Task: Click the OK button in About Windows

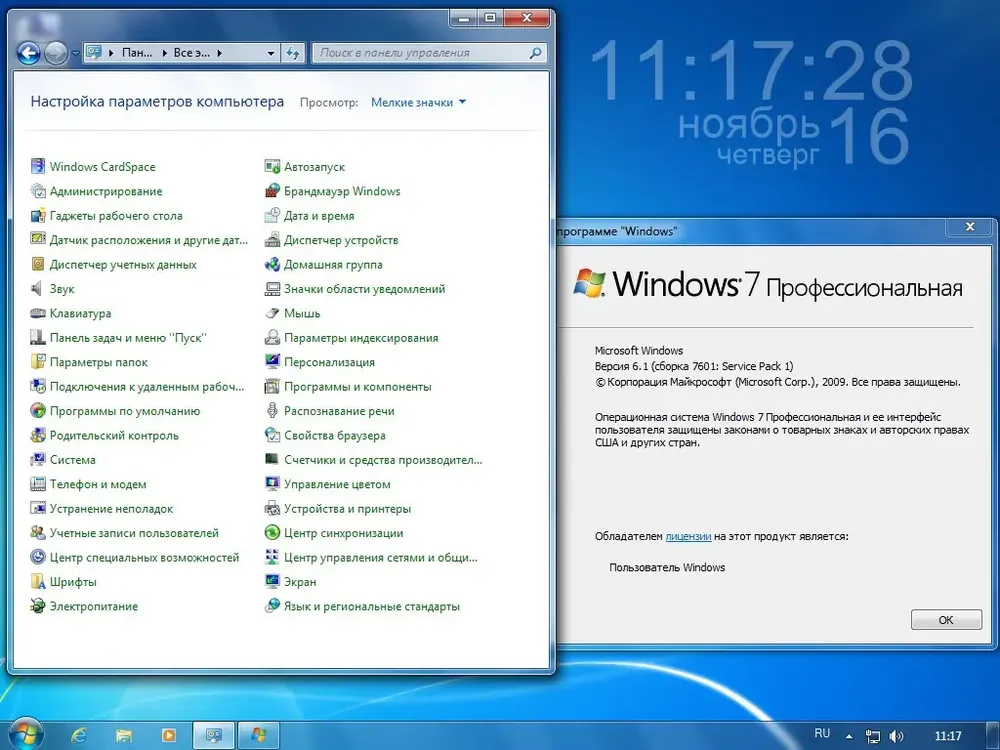Action: pyautogui.click(x=946, y=619)
